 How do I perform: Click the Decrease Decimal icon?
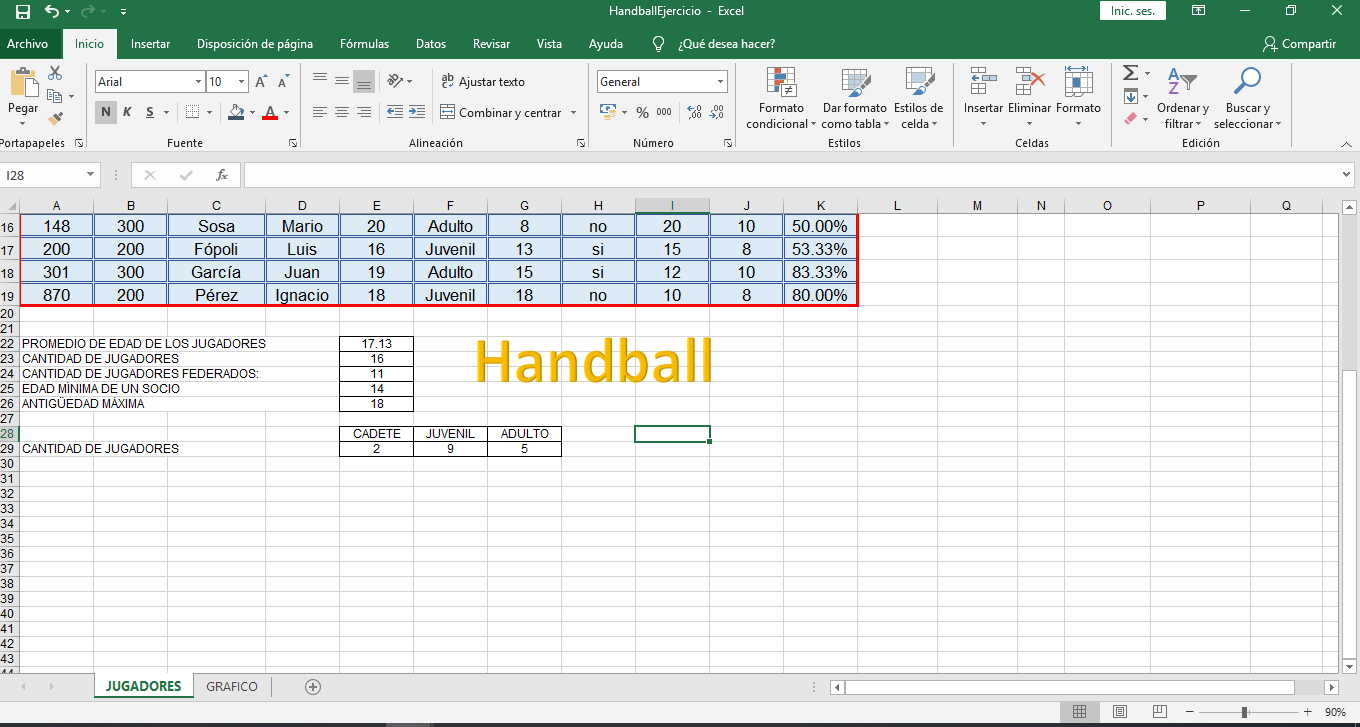click(x=717, y=112)
